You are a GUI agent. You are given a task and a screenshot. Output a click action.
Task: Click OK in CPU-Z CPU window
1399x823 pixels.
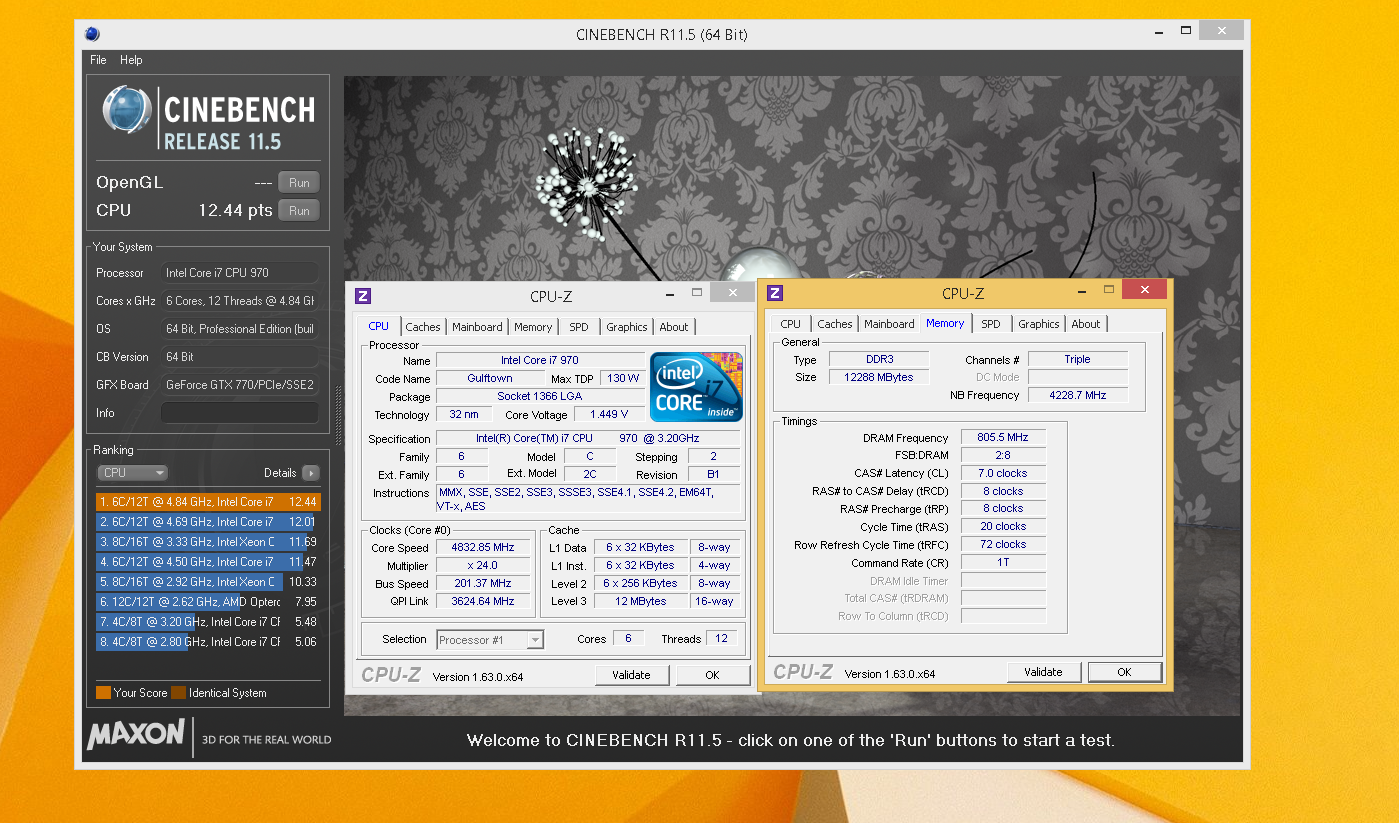point(712,675)
